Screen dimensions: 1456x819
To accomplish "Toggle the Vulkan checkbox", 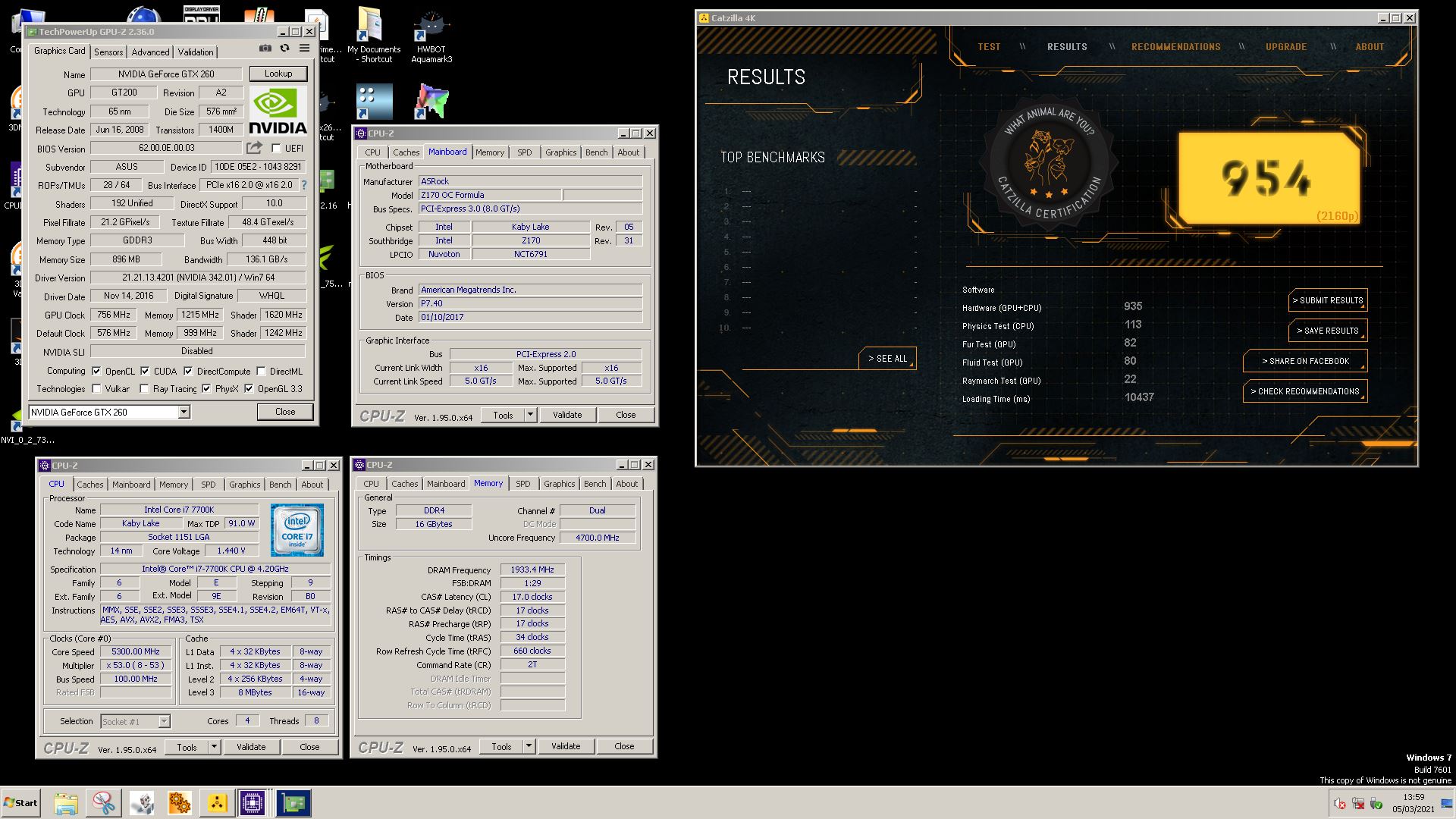I will (96, 388).
